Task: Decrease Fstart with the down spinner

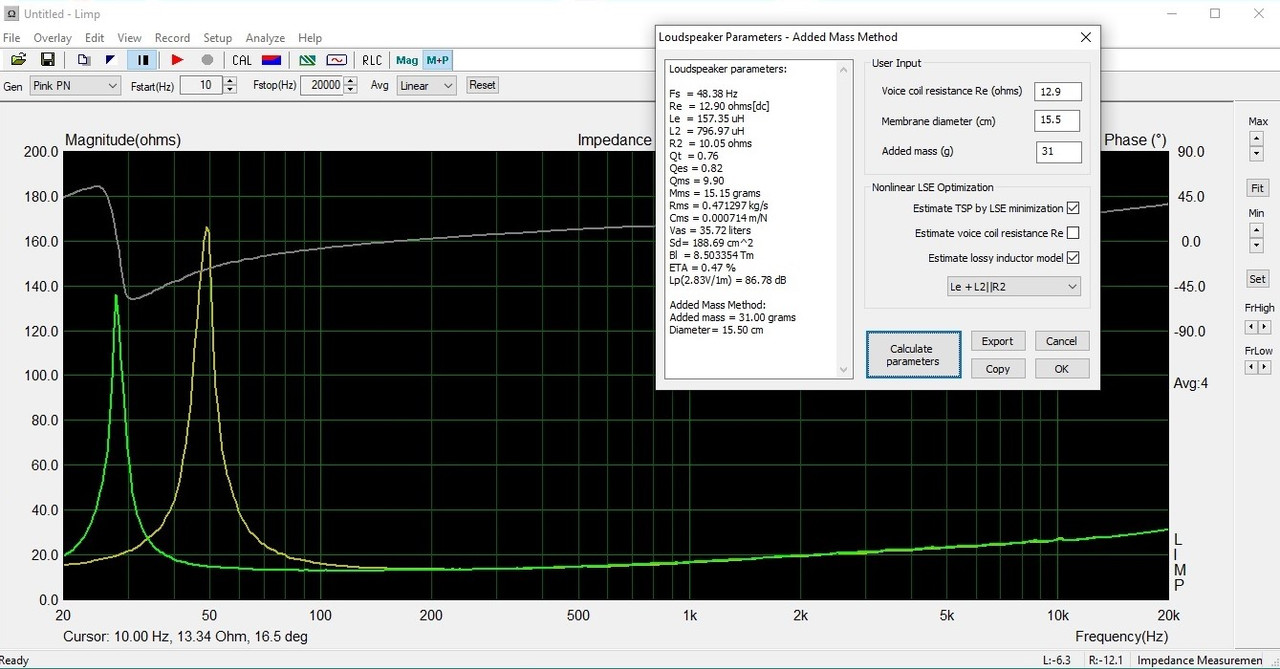Action: click(230, 90)
